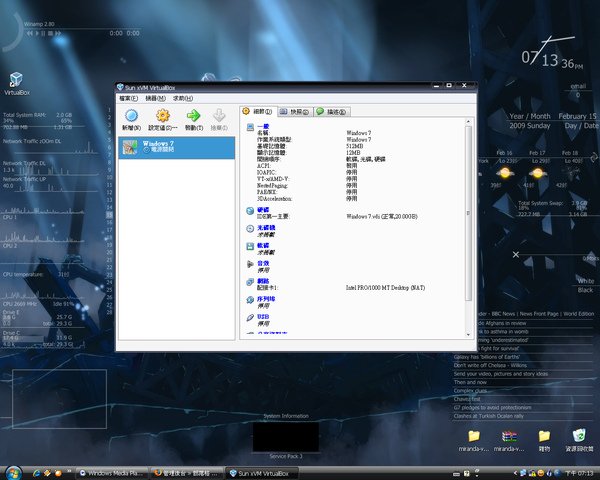Click the Network section adapter icon
Viewport: 600px width, 480px height.
click(x=250, y=282)
